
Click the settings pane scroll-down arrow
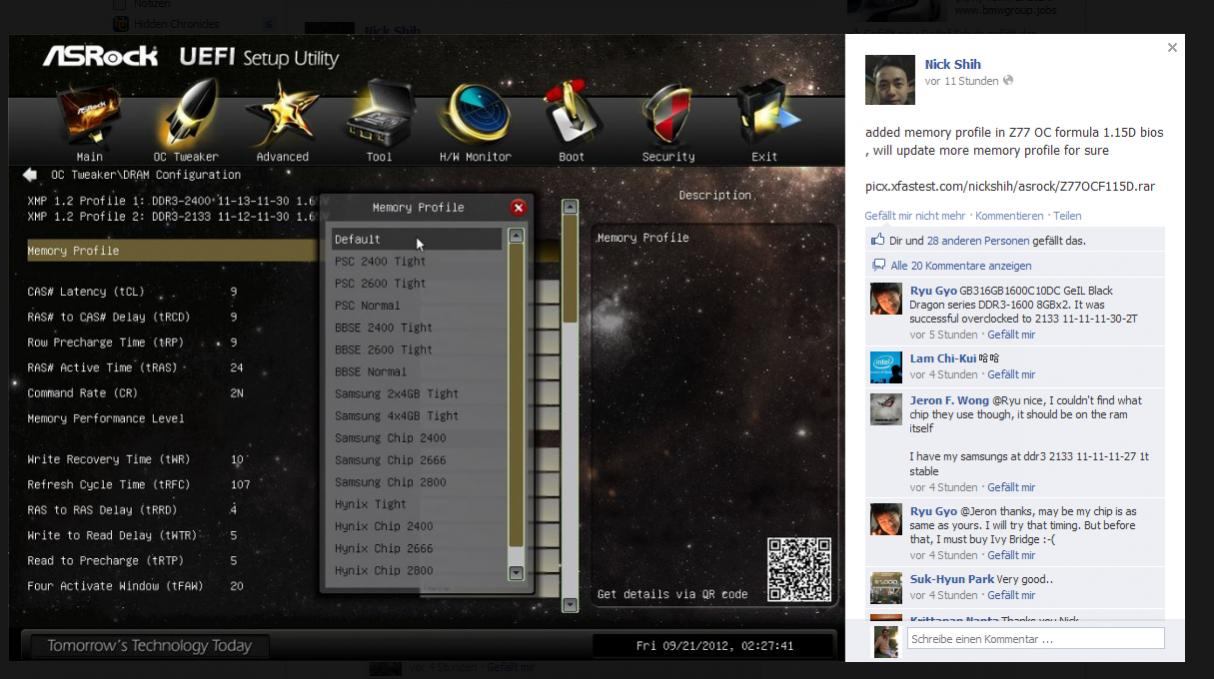570,604
